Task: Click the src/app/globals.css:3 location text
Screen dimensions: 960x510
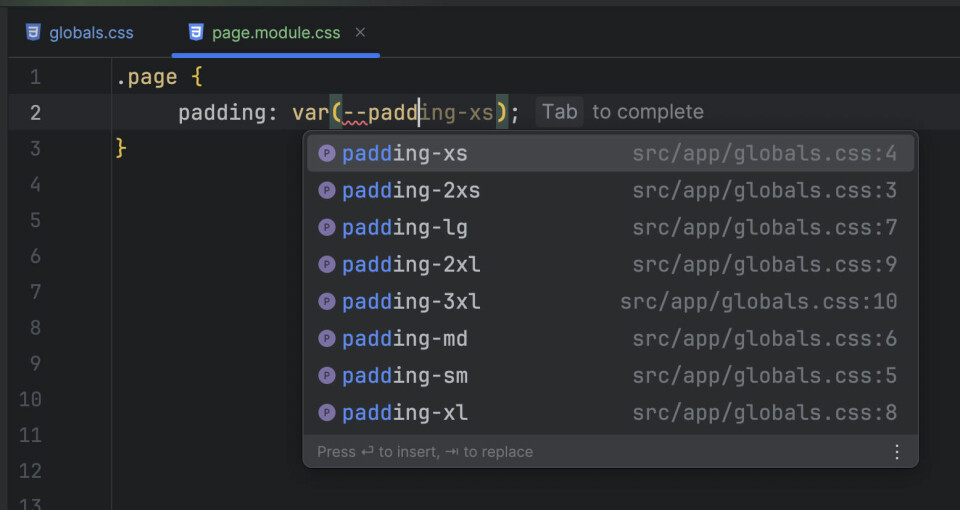Action: [x=765, y=190]
